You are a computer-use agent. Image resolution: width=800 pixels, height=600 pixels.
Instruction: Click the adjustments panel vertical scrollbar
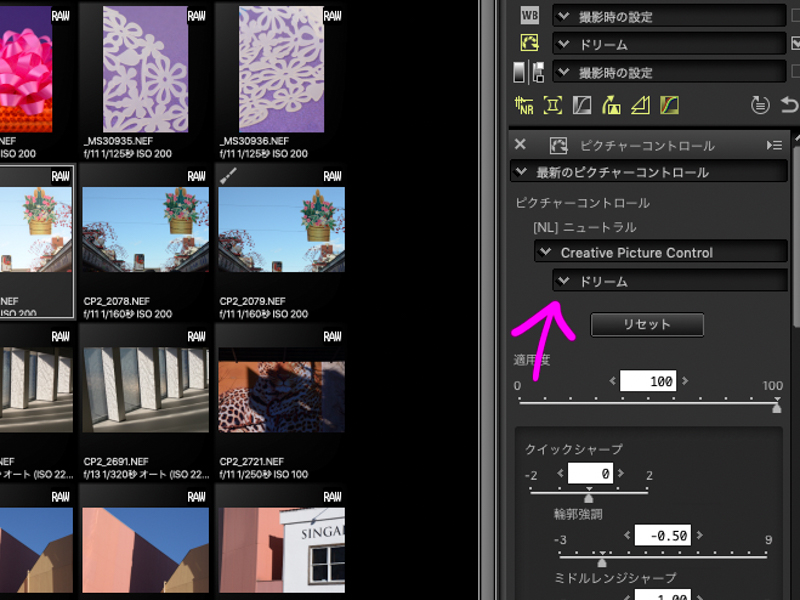(796, 235)
